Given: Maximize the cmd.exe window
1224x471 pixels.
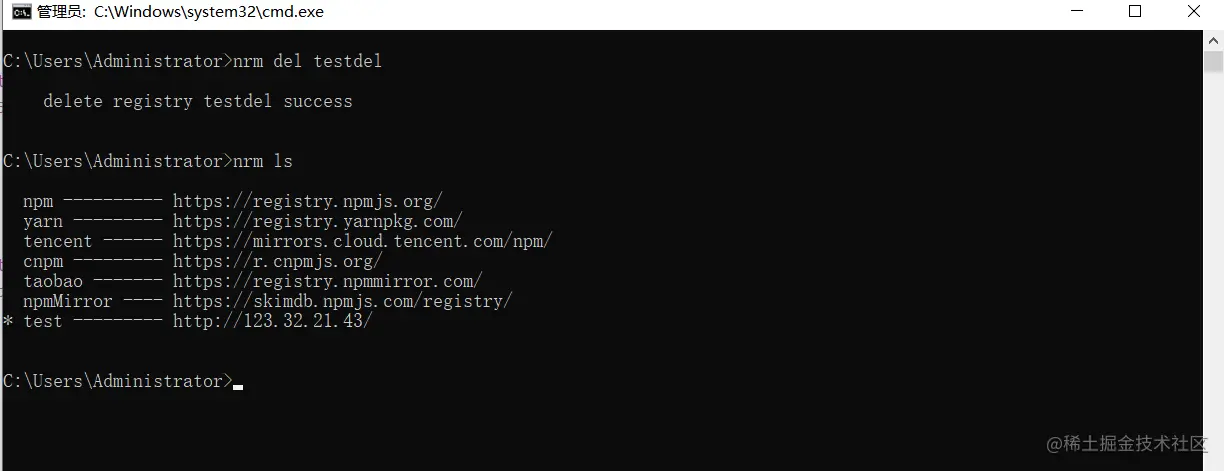Looking at the screenshot, I should [1135, 12].
